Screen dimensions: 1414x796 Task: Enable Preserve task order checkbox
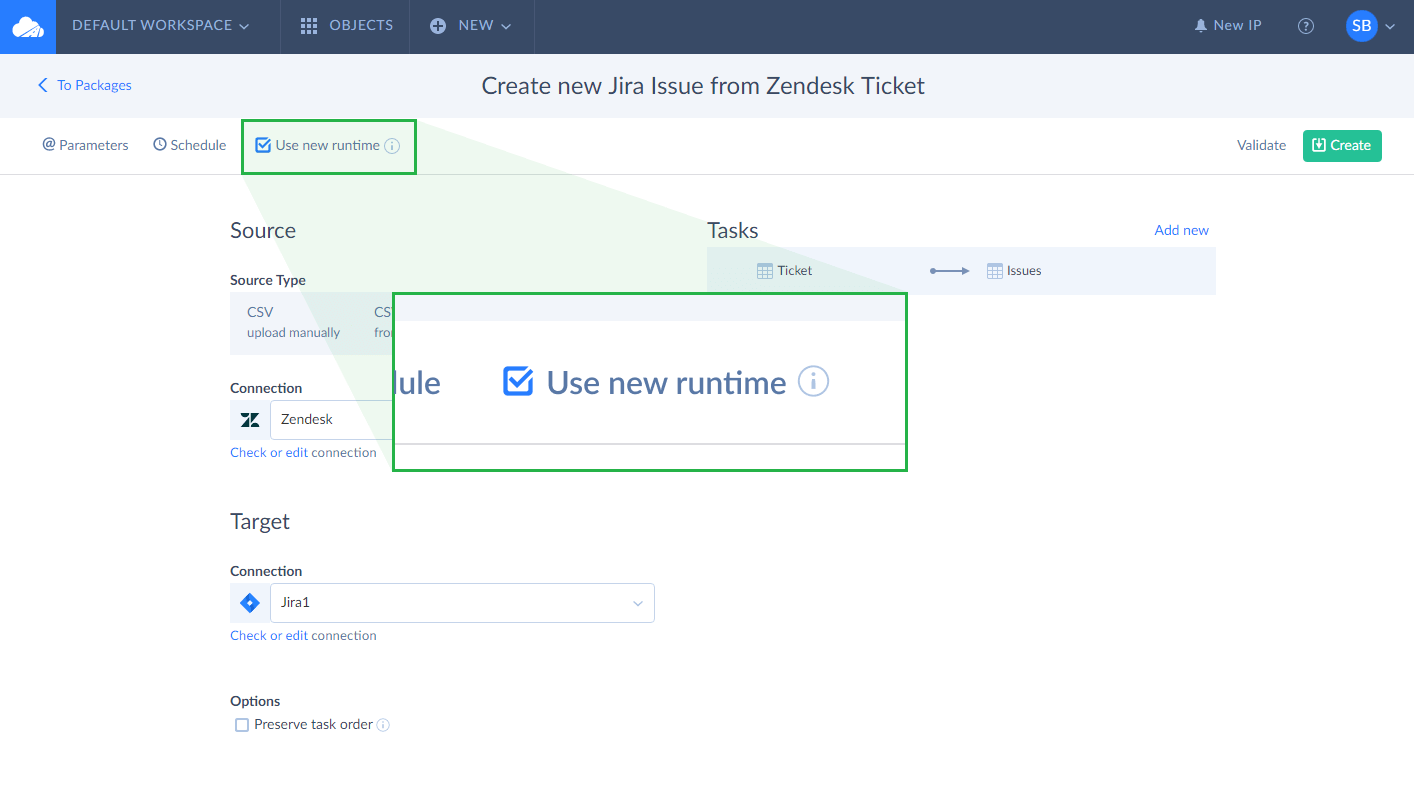(241, 725)
